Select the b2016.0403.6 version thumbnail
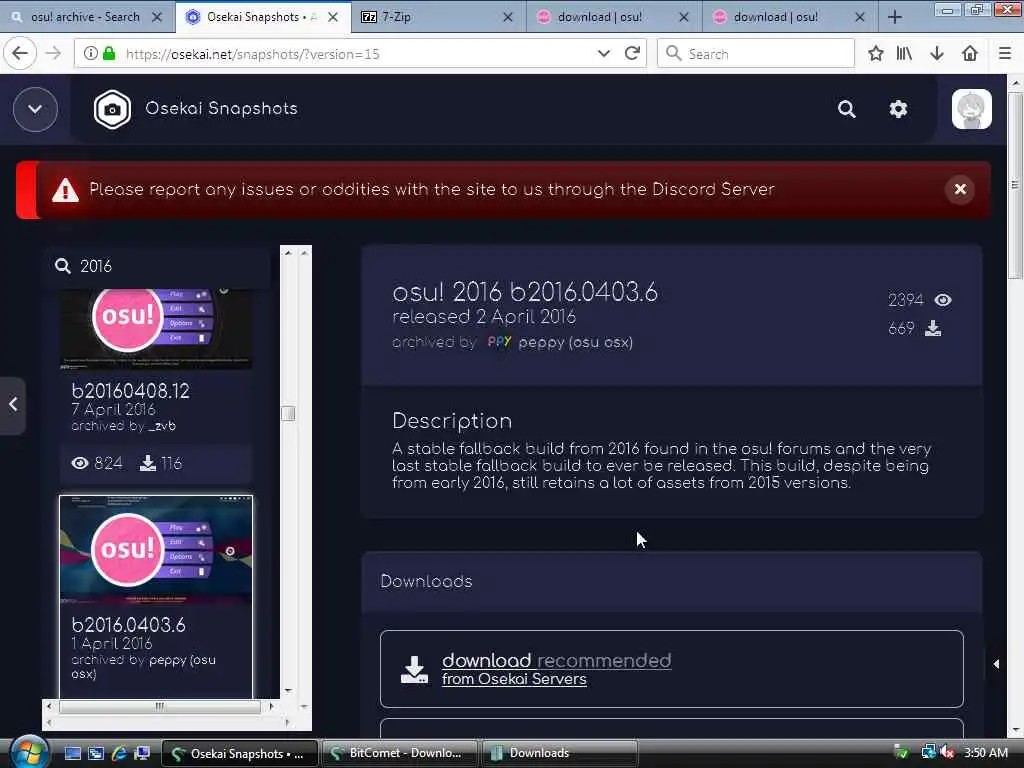1024x768 pixels. (x=156, y=549)
